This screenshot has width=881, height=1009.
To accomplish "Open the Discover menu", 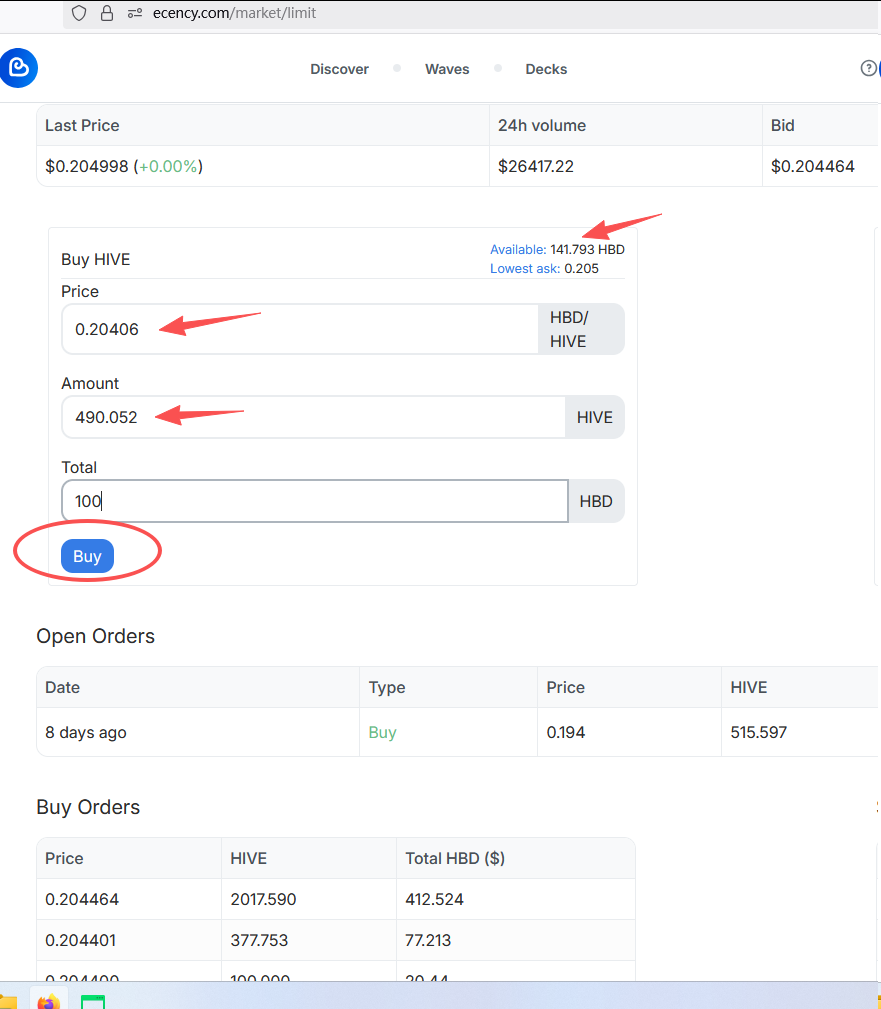I will [x=339, y=69].
